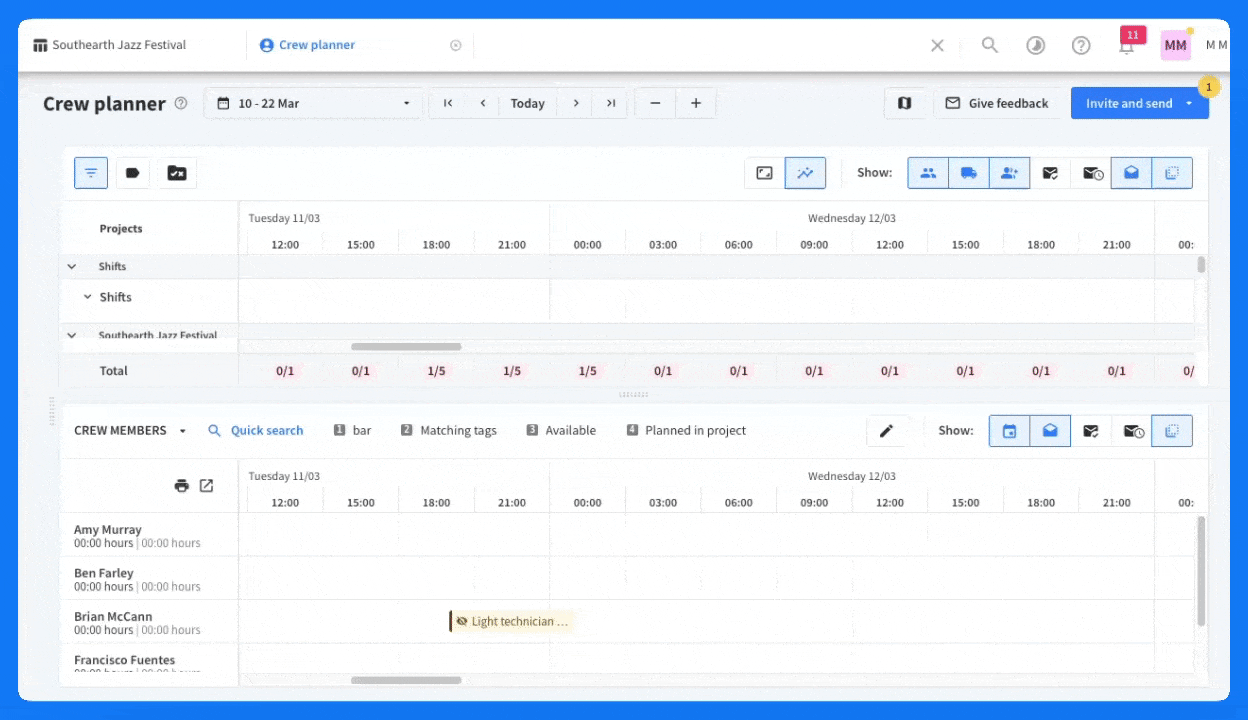The height and width of the screenshot is (720, 1248).
Task: Toggle calendar icon in crew members Show group
Action: (x=1010, y=431)
